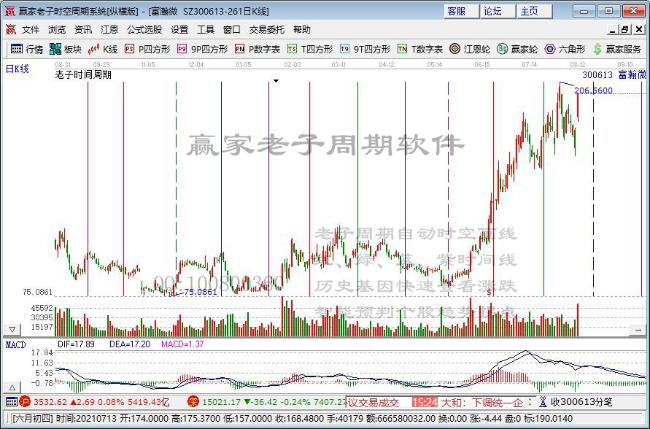Click the 时间:20210713 status bar entry

85,419
